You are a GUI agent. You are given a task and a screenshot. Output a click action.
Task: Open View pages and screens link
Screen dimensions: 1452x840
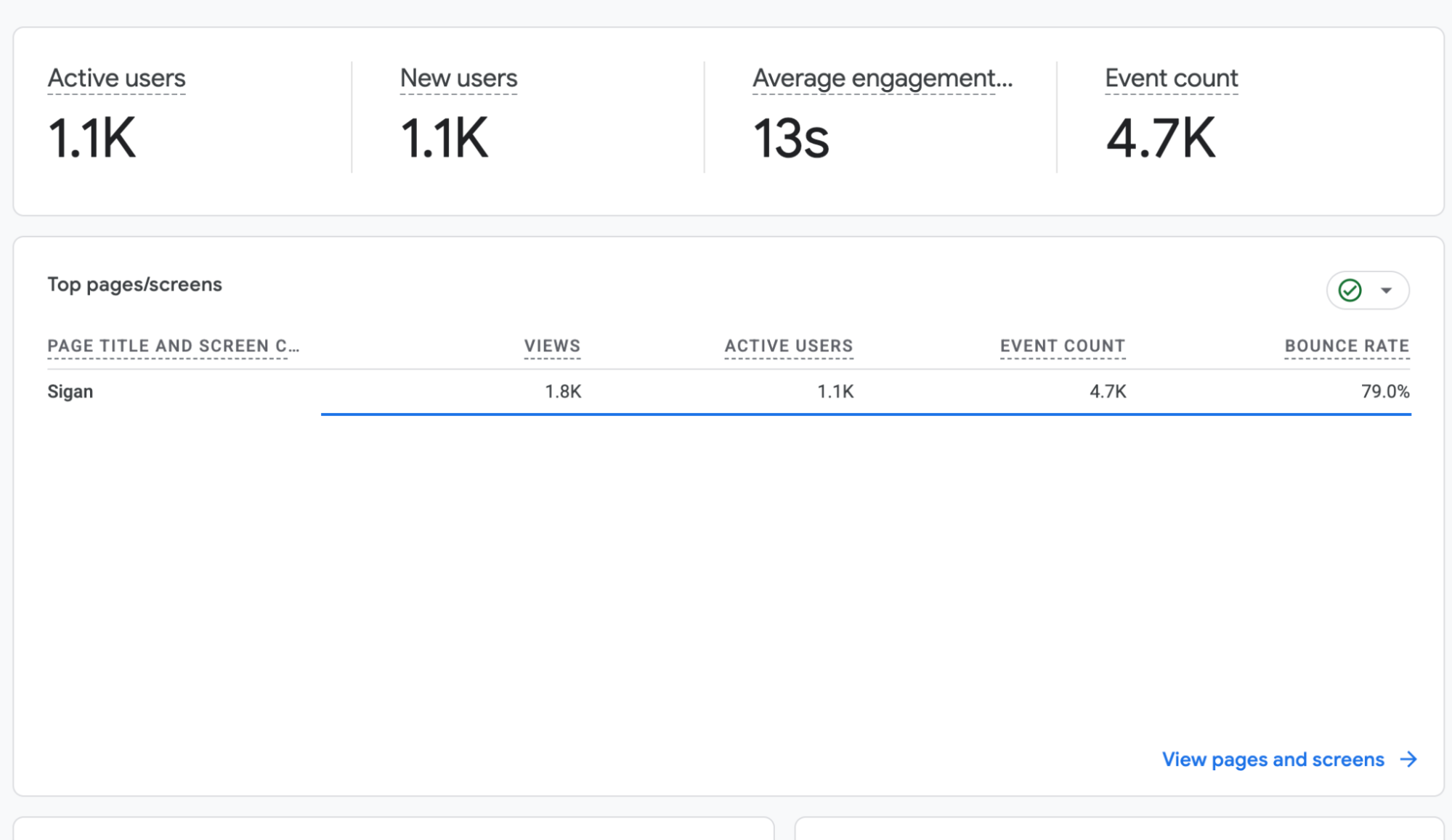click(x=1273, y=759)
